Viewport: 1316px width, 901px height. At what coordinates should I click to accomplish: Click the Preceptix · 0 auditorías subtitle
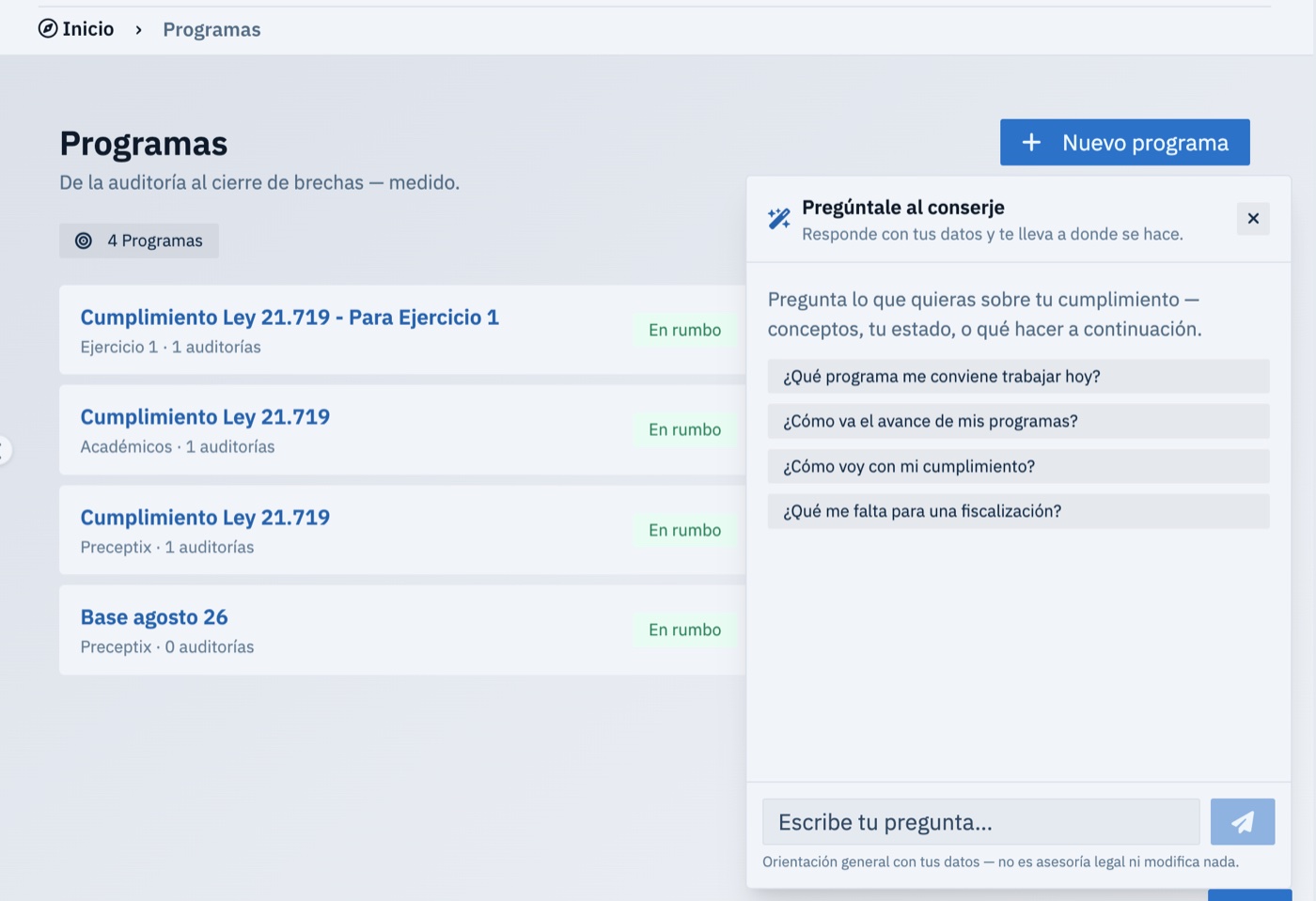point(167,647)
